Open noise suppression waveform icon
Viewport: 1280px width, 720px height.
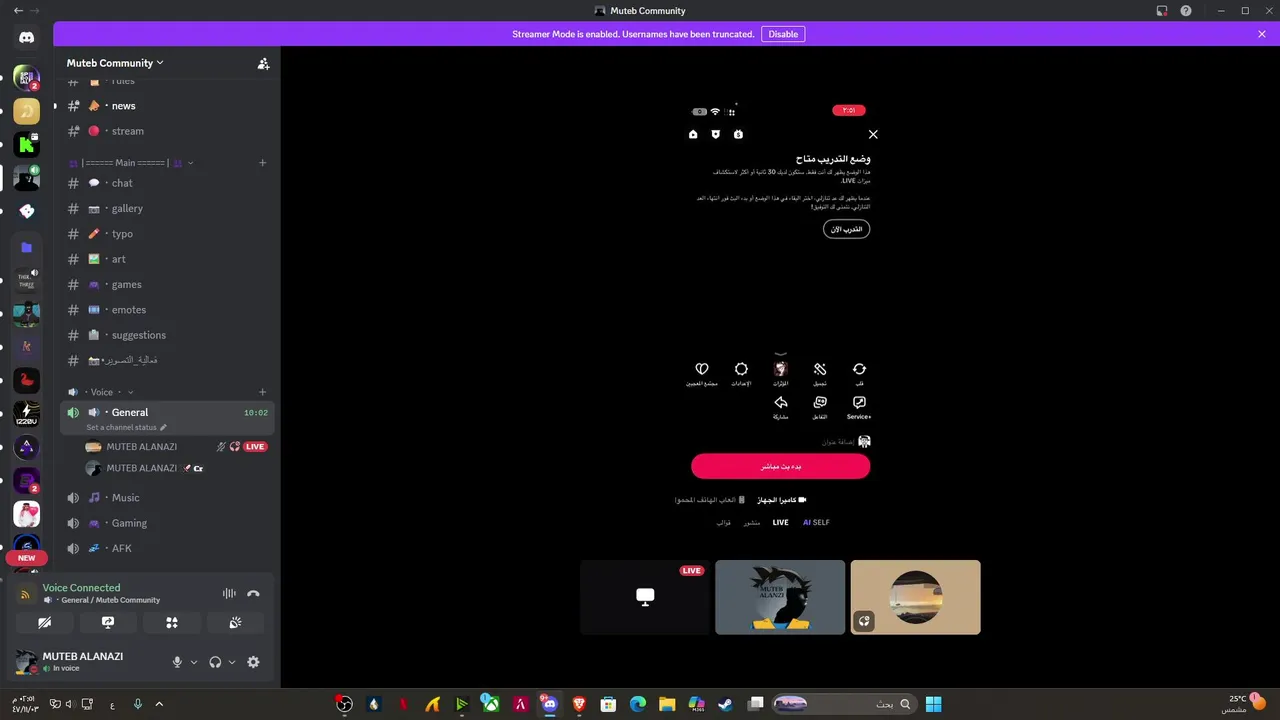click(229, 594)
